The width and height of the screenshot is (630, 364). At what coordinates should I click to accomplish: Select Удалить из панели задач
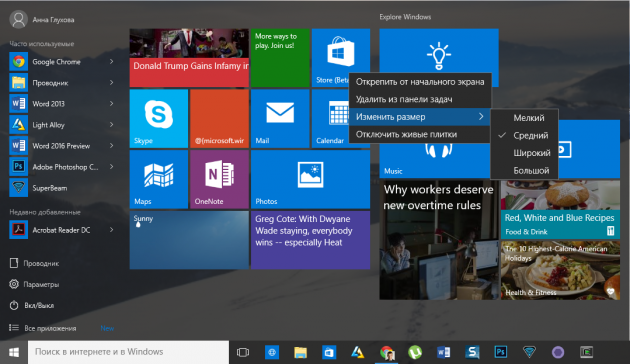[420, 99]
